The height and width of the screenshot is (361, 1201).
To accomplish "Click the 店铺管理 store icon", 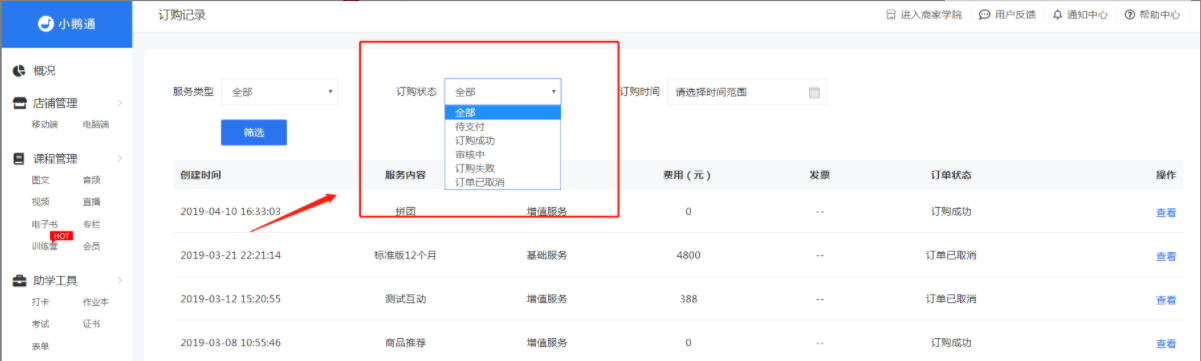I will (19, 103).
